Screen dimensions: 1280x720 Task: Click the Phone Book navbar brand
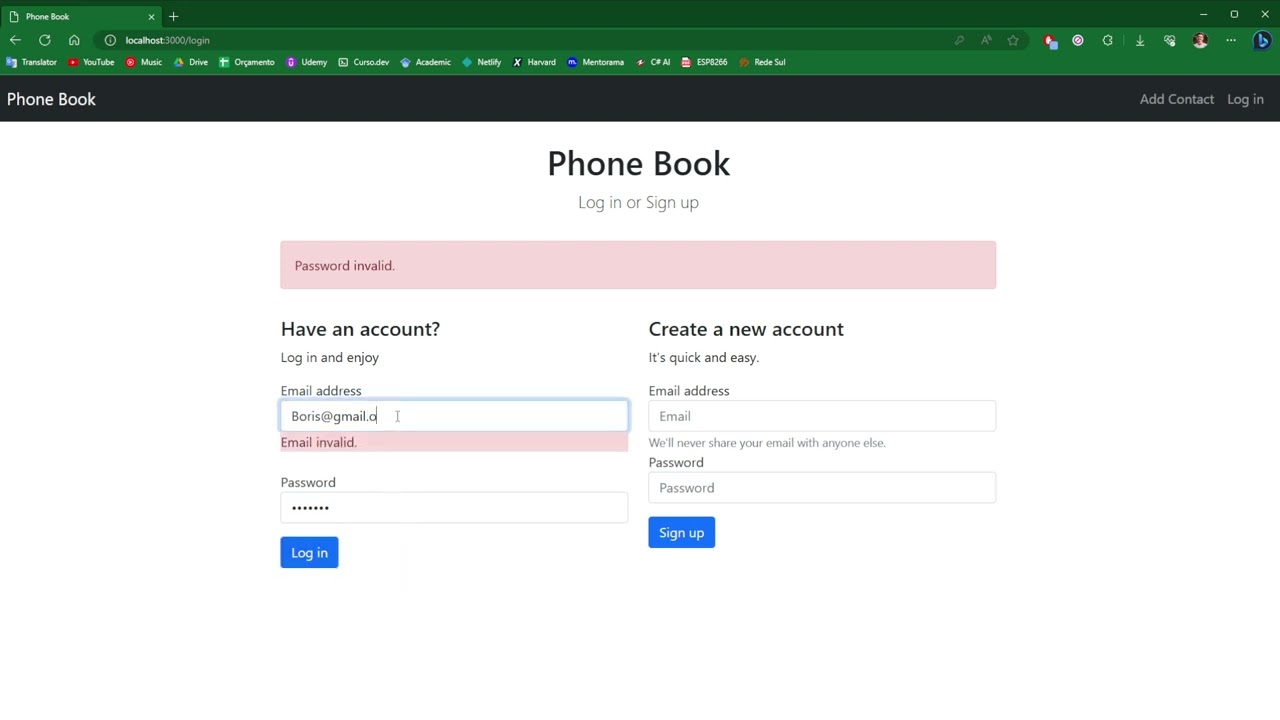click(51, 99)
